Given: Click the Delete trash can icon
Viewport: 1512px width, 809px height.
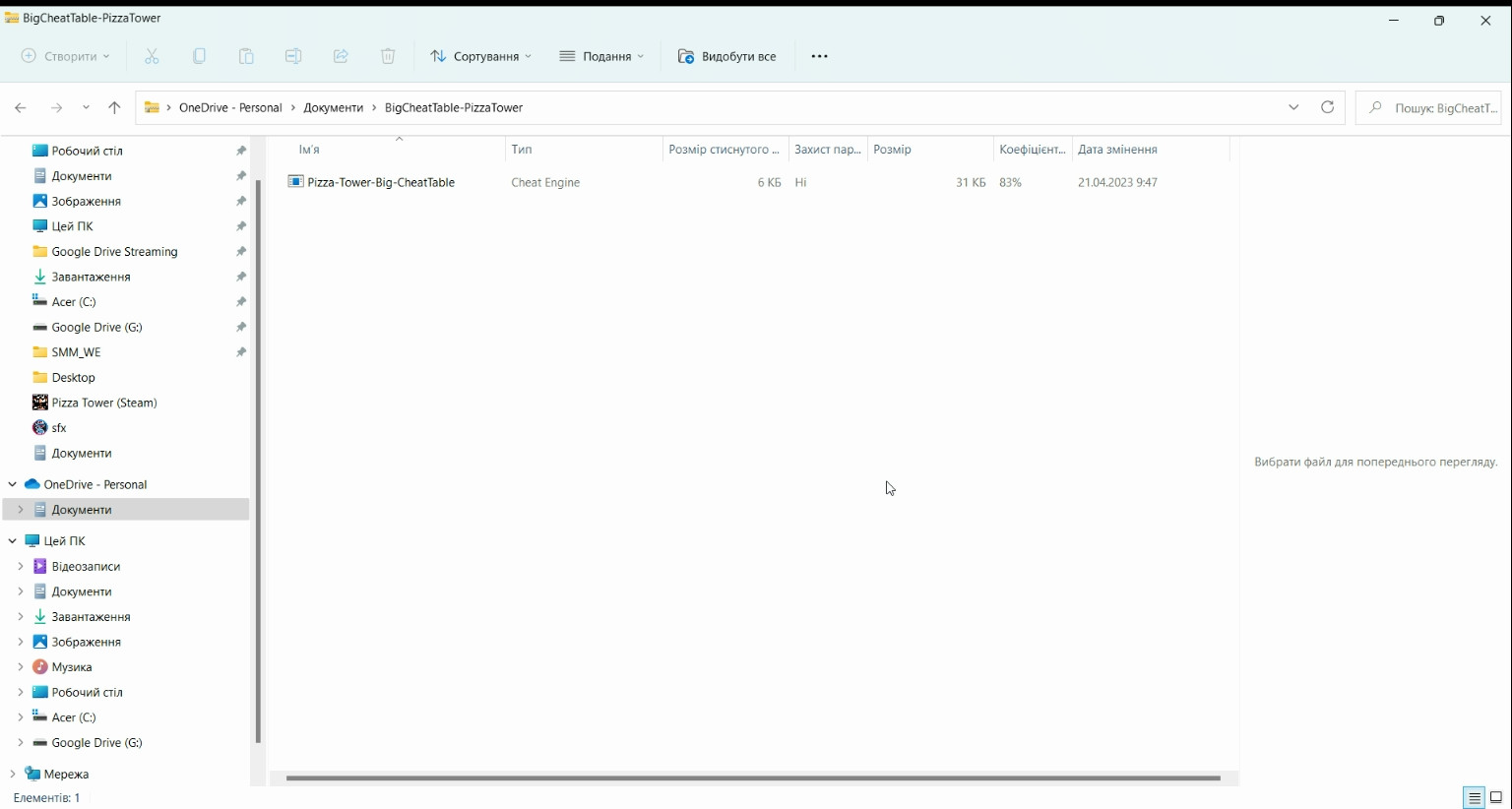Looking at the screenshot, I should [x=388, y=56].
